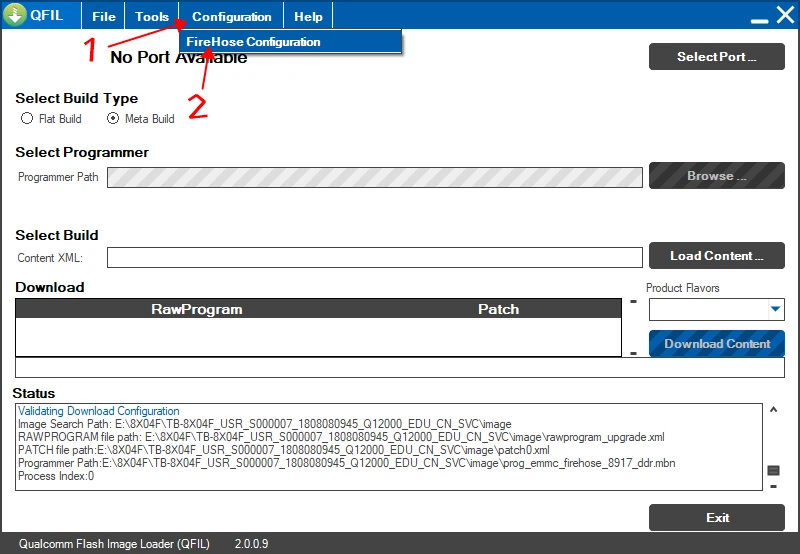This screenshot has width=800, height=554.
Task: Close the QFIL window
Action: click(x=784, y=16)
